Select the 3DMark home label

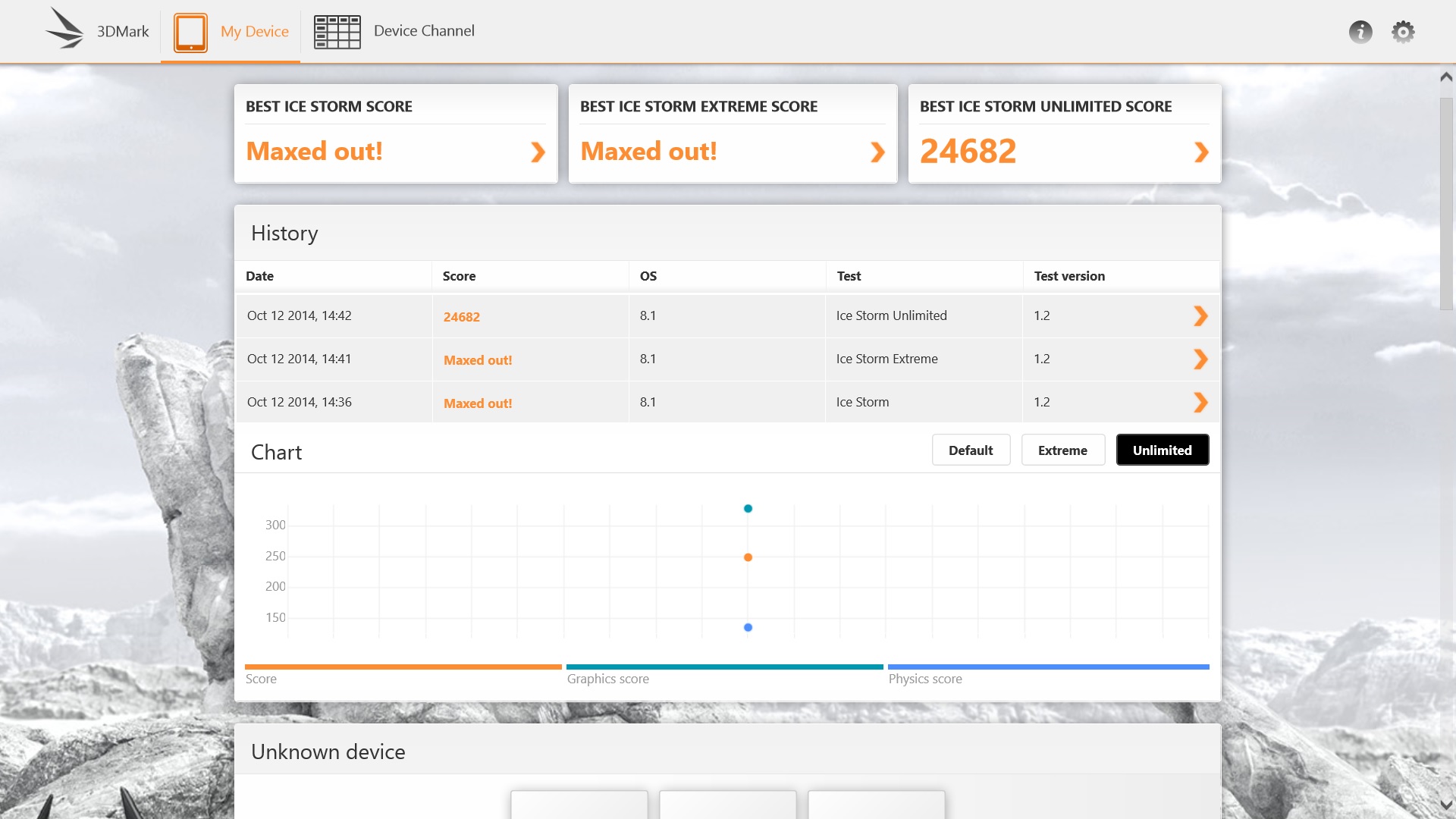pyautogui.click(x=123, y=31)
